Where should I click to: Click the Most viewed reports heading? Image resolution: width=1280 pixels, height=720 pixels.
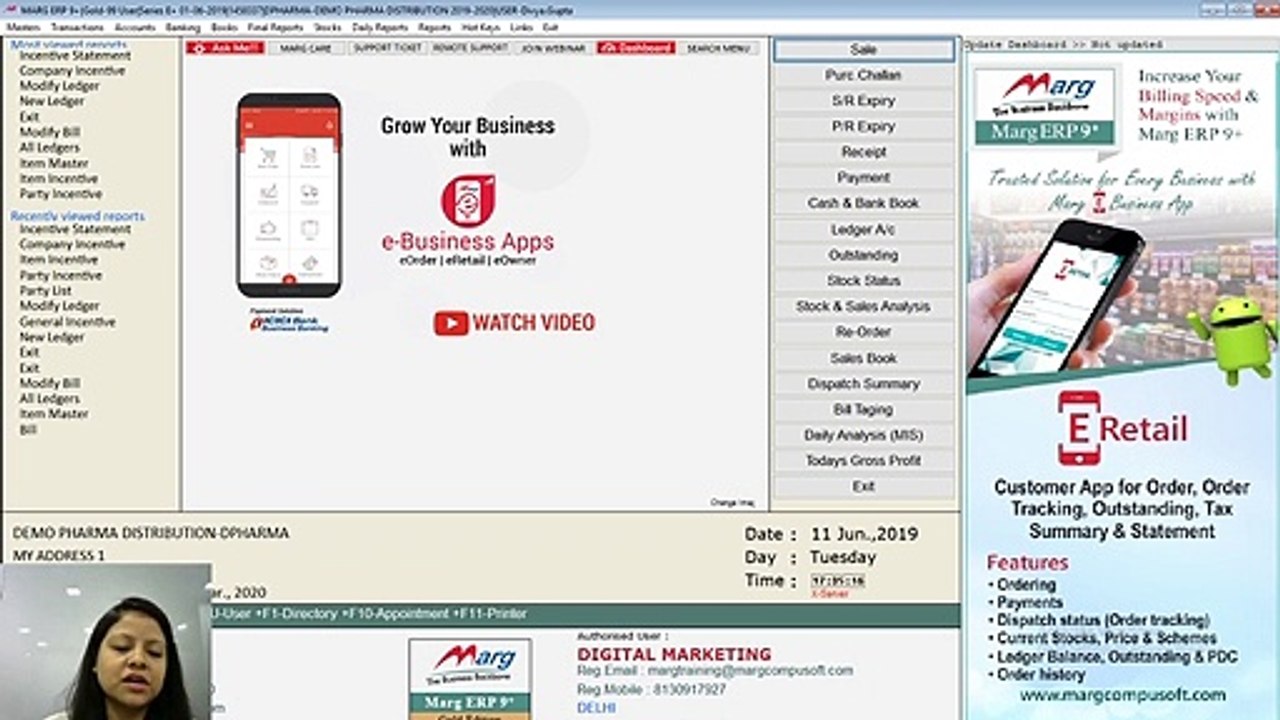69,45
